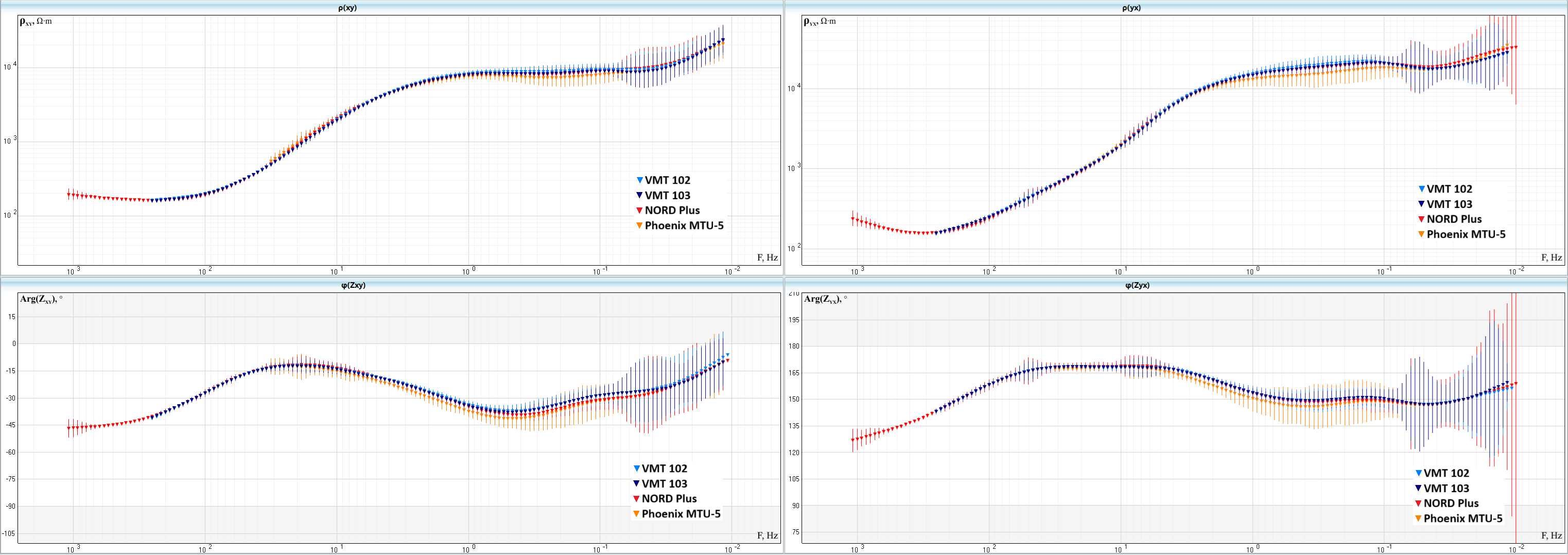Click Phoenix MTU-5 marker in φ(Zxy) legend
Screen dimensions: 1568x555
pyautogui.click(x=636, y=514)
